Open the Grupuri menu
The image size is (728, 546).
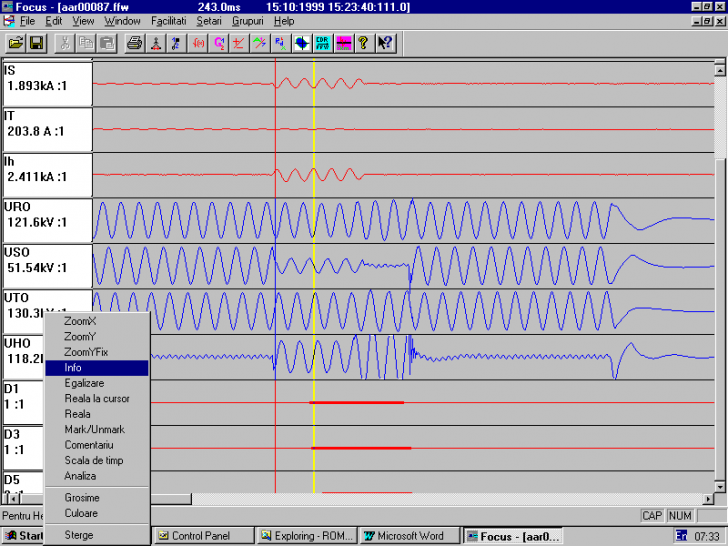point(248,21)
